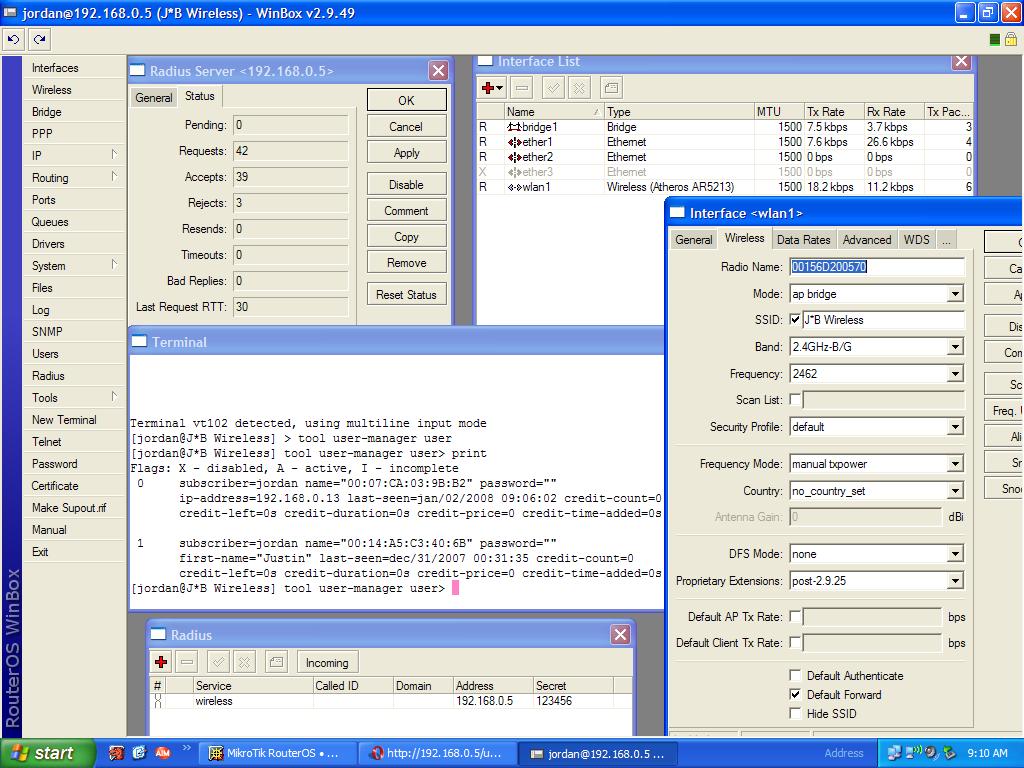Uncheck the Default Forward checkbox
Image resolution: width=1024 pixels, height=768 pixels.
(x=796, y=694)
